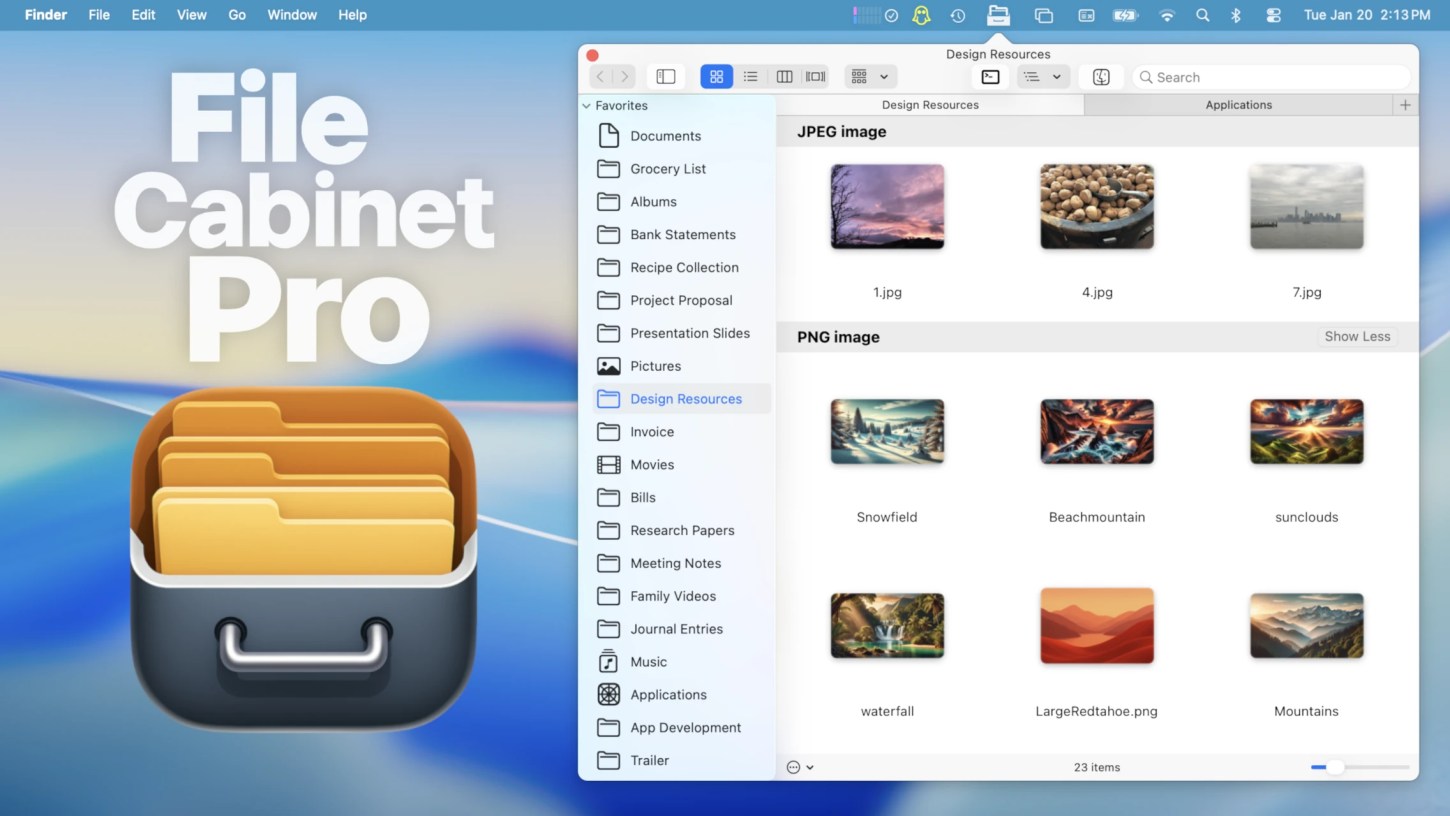Switch to the Applications tab
Image resolution: width=1450 pixels, height=816 pixels.
1238,104
